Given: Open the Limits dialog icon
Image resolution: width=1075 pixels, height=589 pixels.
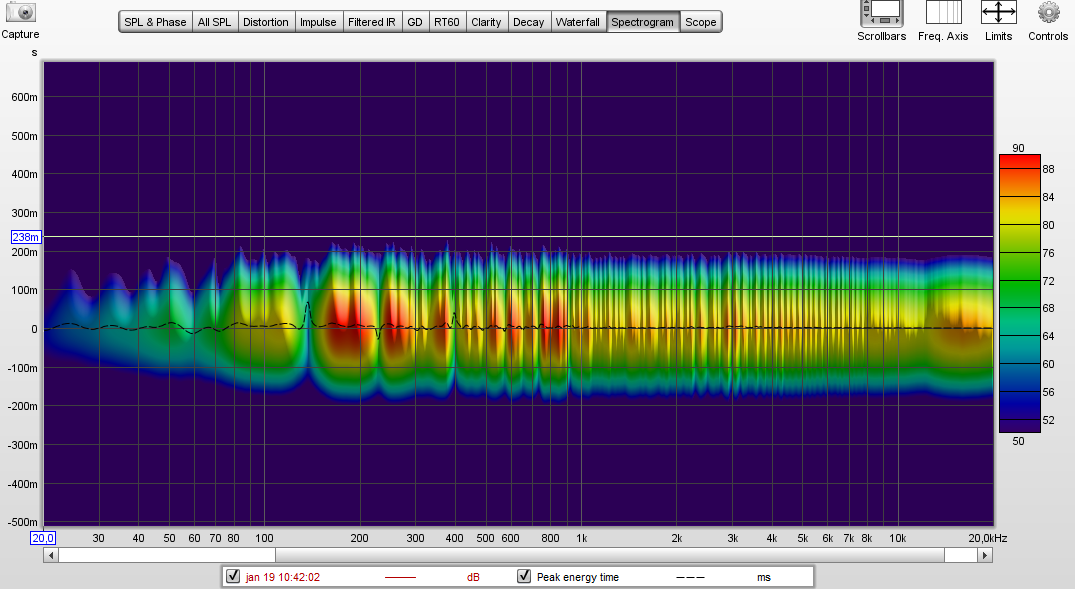Looking at the screenshot, I should (998, 13).
